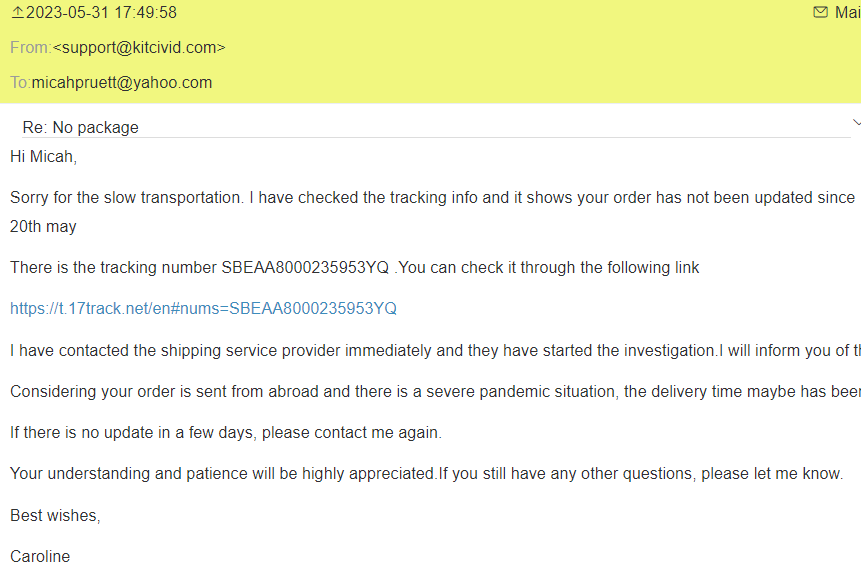Click the "To:" field label
This screenshot has width=861, height=567.
[x=20, y=83]
